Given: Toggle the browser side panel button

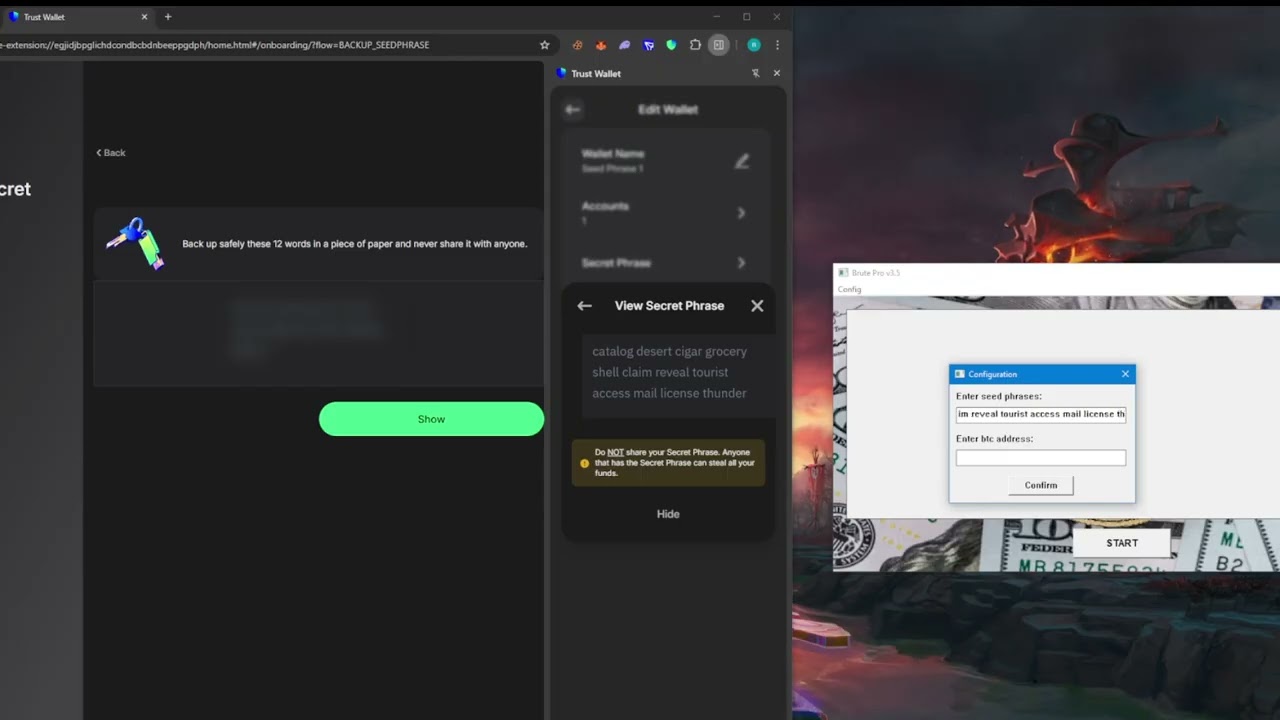Looking at the screenshot, I should 718,45.
